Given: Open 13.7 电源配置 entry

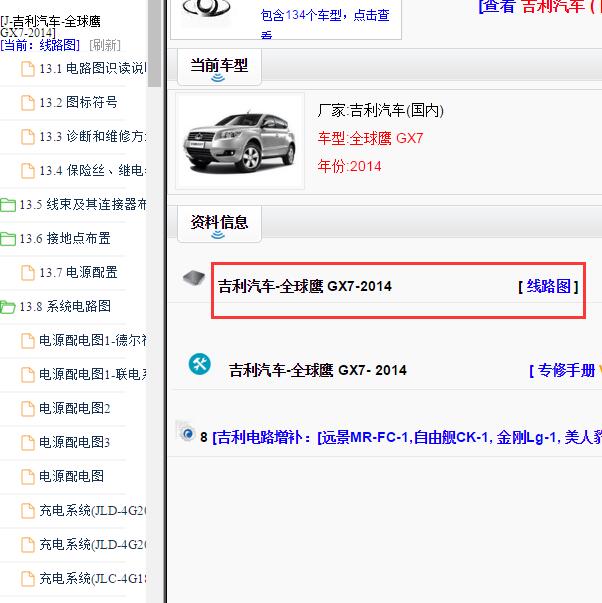Looking at the screenshot, I should click(78, 272).
